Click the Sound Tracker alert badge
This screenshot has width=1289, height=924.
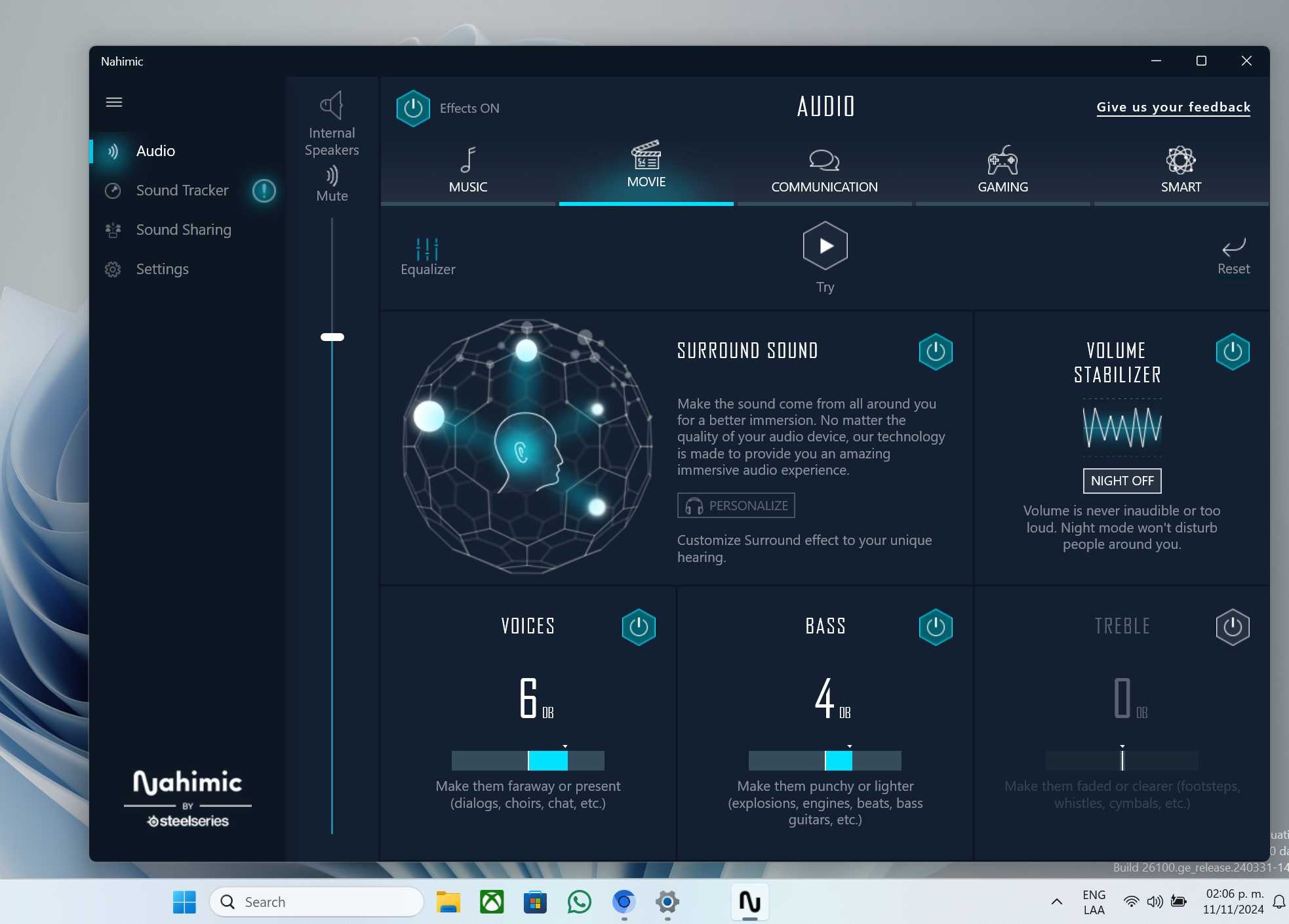[264, 191]
